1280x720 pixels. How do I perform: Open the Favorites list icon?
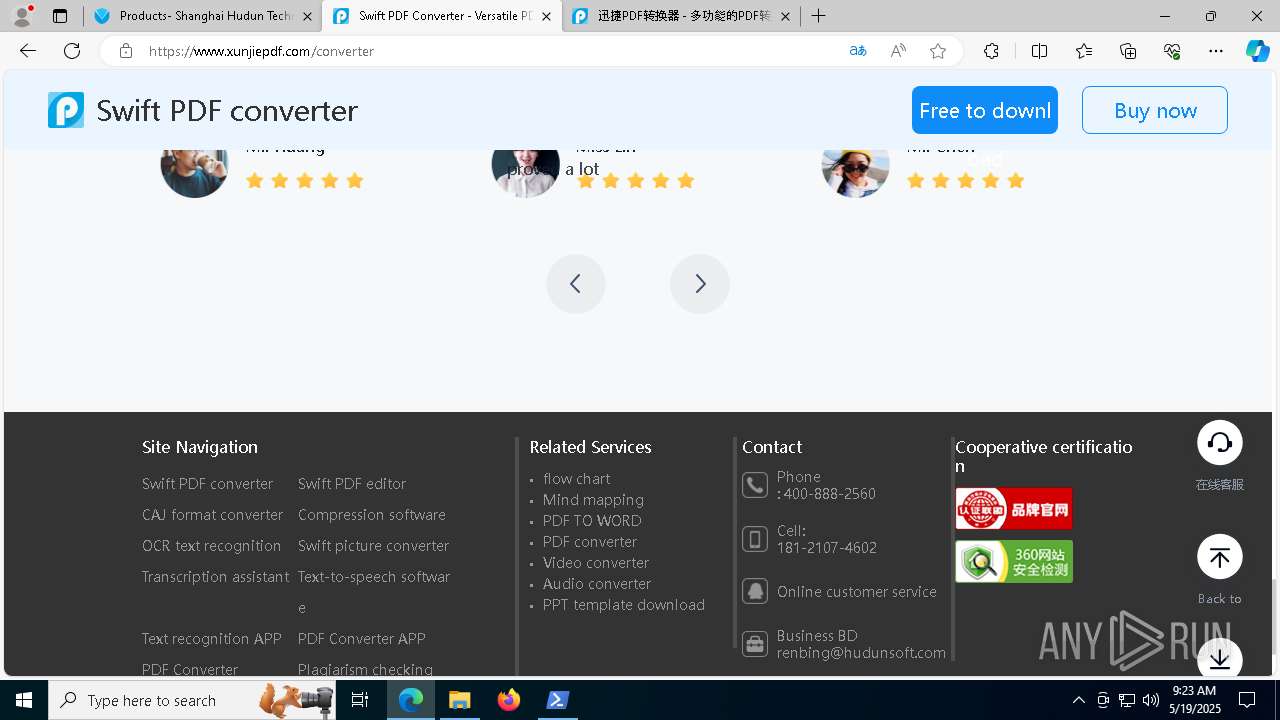point(1084,51)
